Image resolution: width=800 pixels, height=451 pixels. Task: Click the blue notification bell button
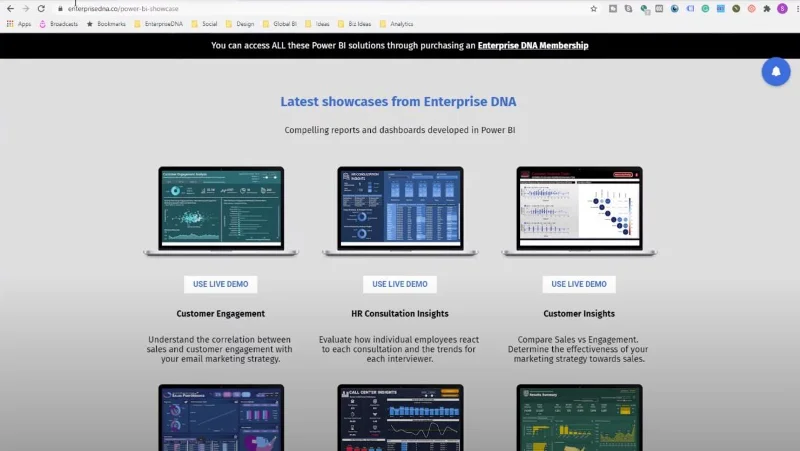[776, 71]
